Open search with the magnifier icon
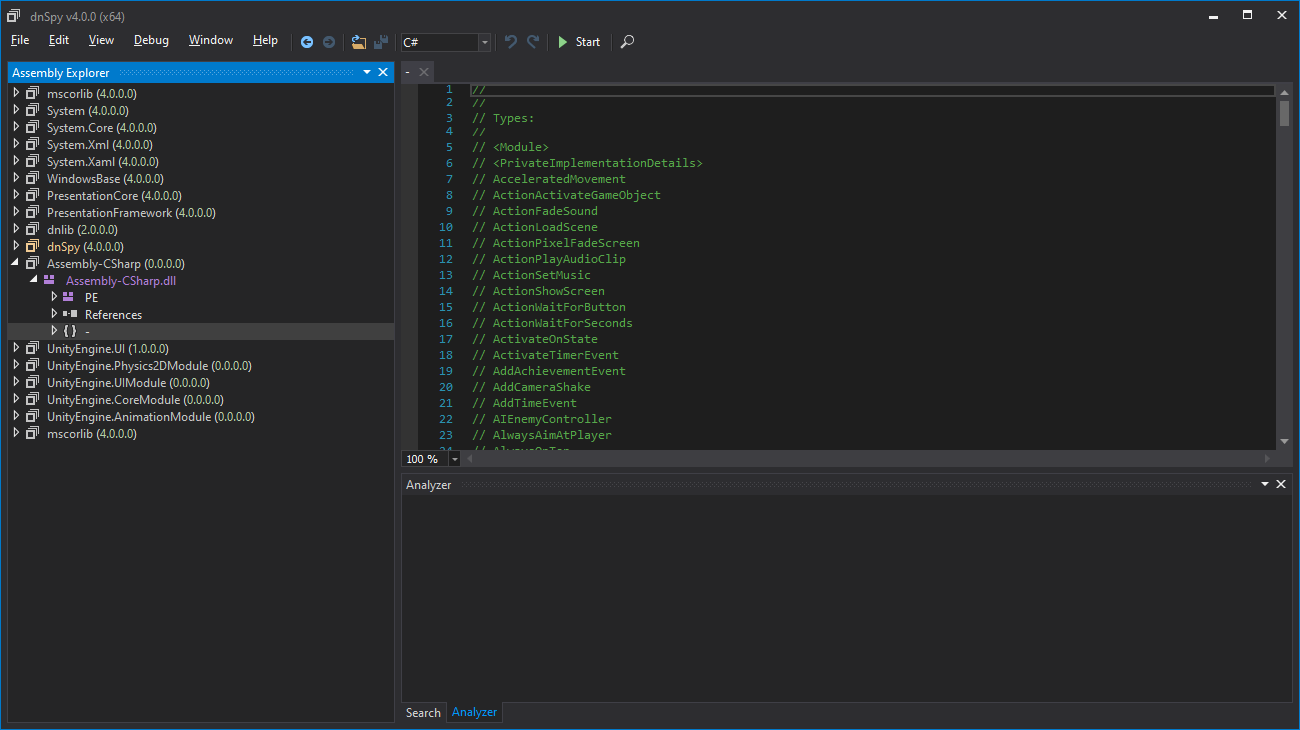1300x730 pixels. 627,42
